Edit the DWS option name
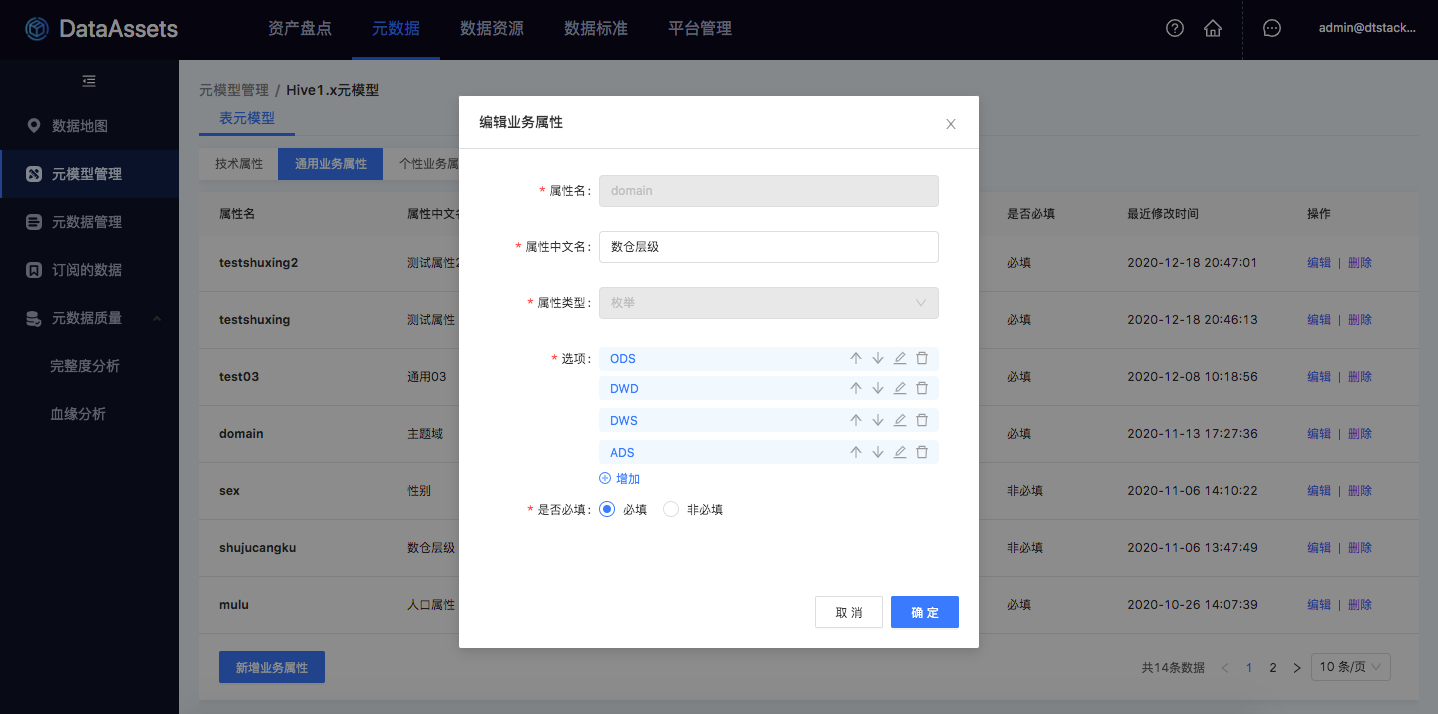The image size is (1438, 714). (x=900, y=421)
